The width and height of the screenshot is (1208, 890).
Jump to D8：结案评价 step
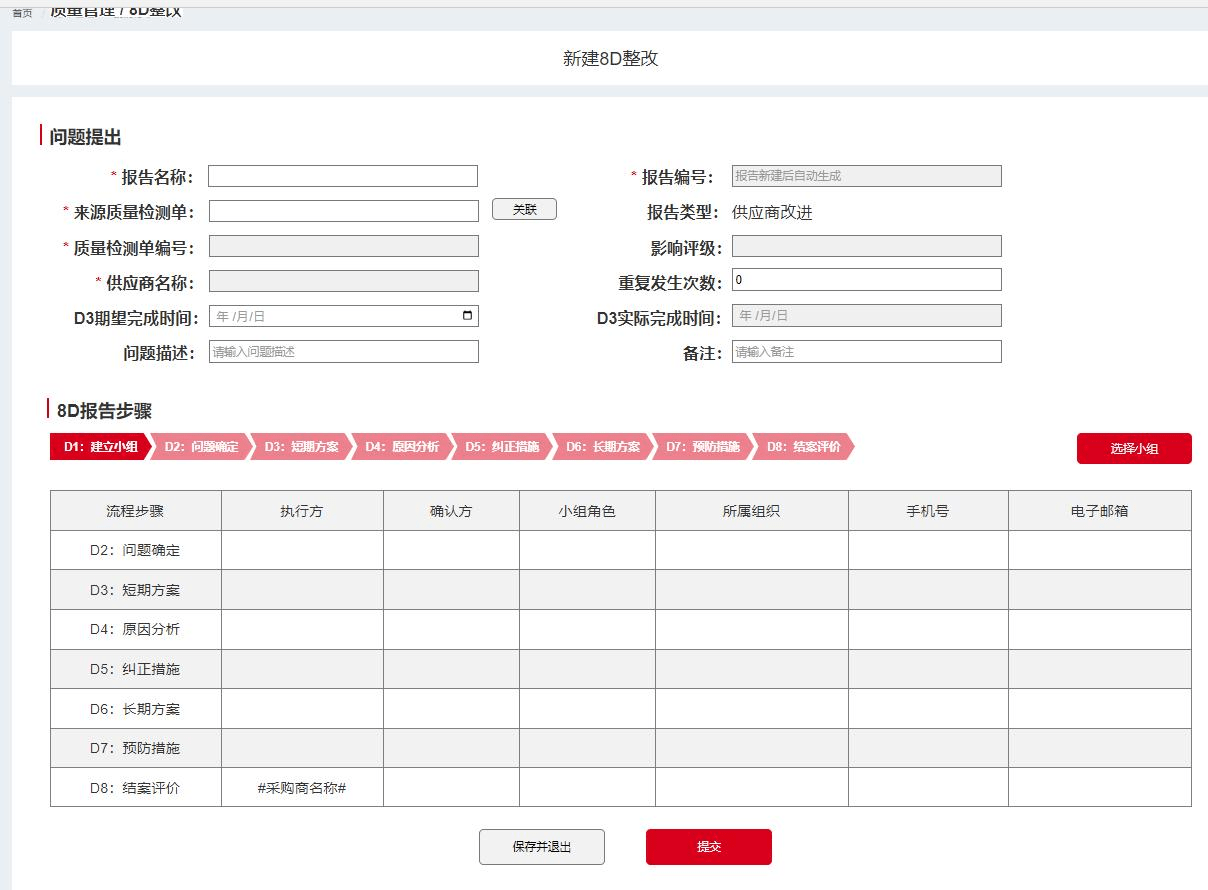(x=803, y=447)
